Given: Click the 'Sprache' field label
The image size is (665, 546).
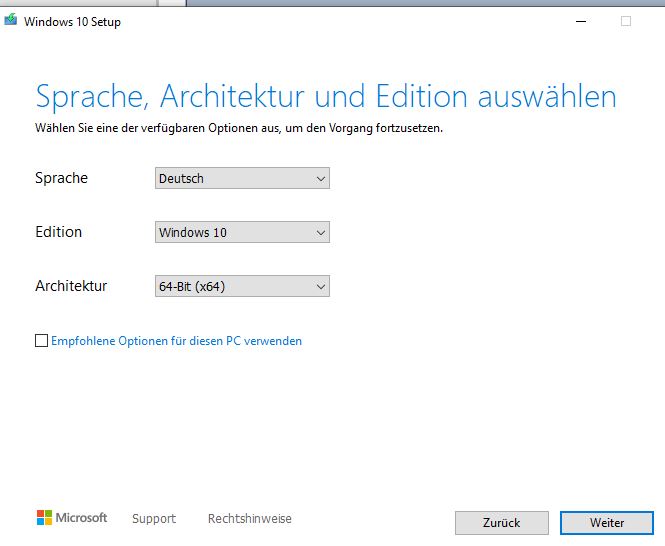Looking at the screenshot, I should (x=61, y=178).
